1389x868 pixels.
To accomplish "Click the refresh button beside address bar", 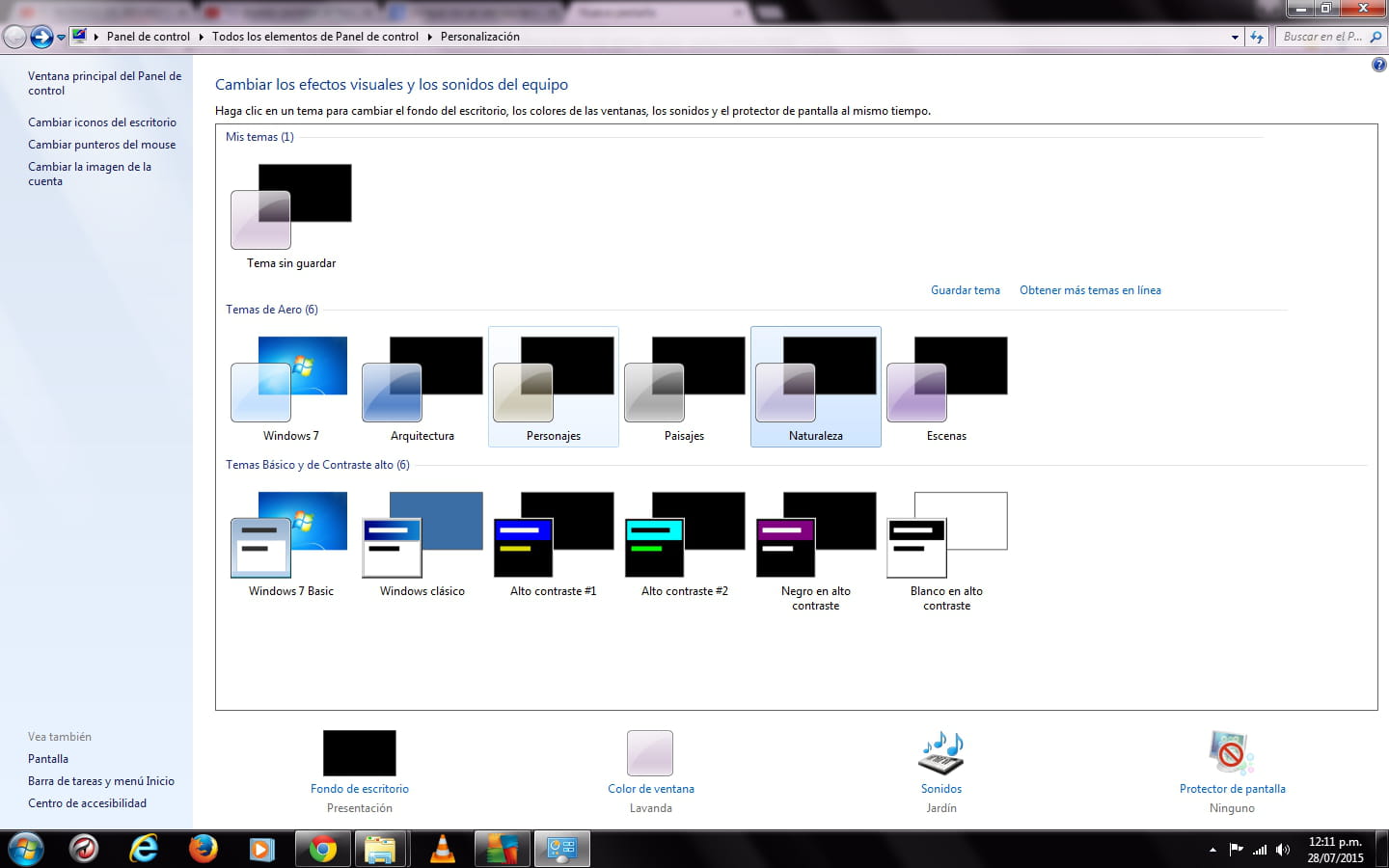I will (1257, 37).
